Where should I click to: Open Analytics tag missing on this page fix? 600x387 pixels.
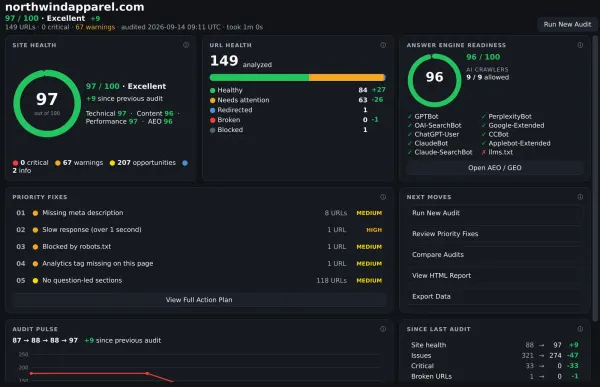(199, 263)
